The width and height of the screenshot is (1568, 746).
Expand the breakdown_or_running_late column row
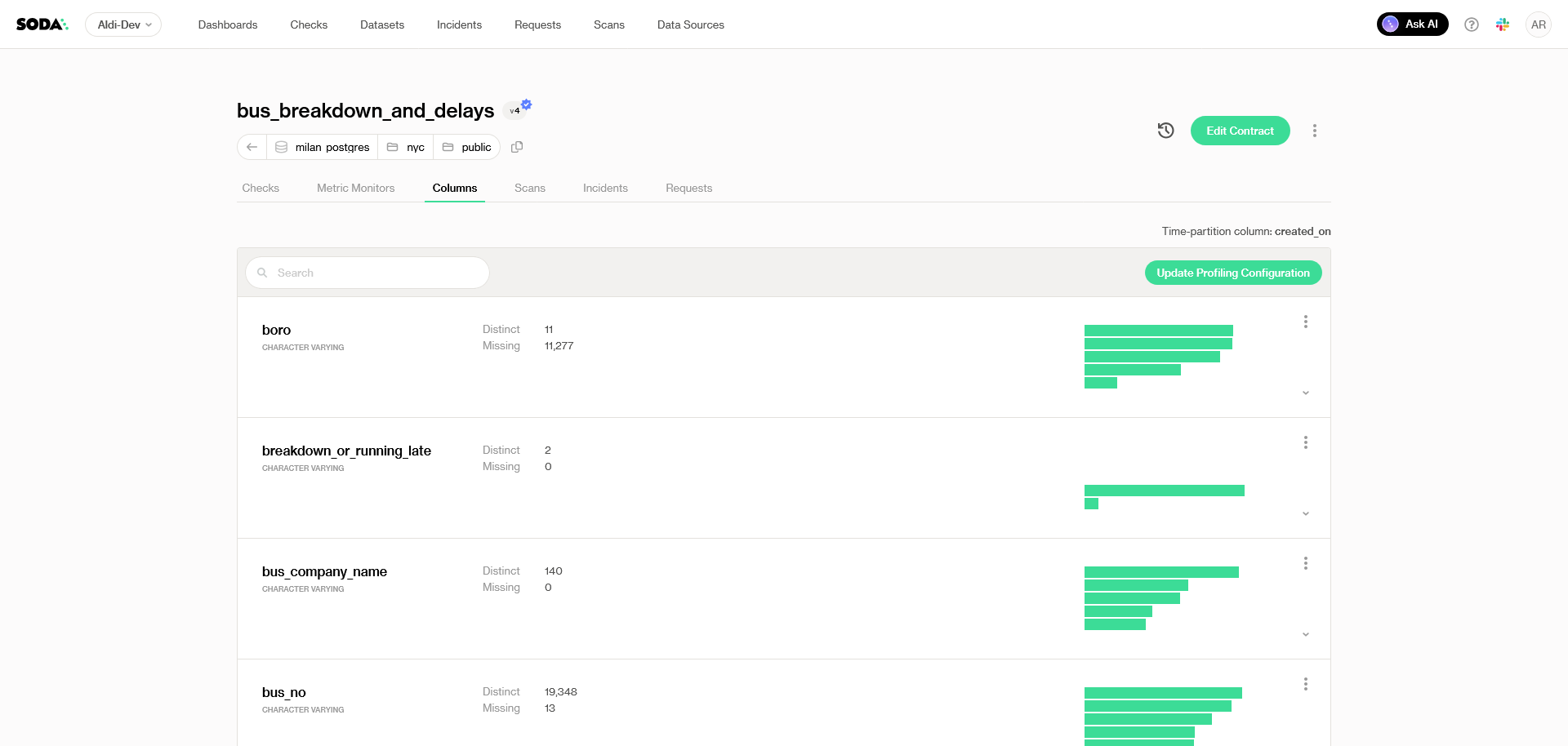point(1306,513)
